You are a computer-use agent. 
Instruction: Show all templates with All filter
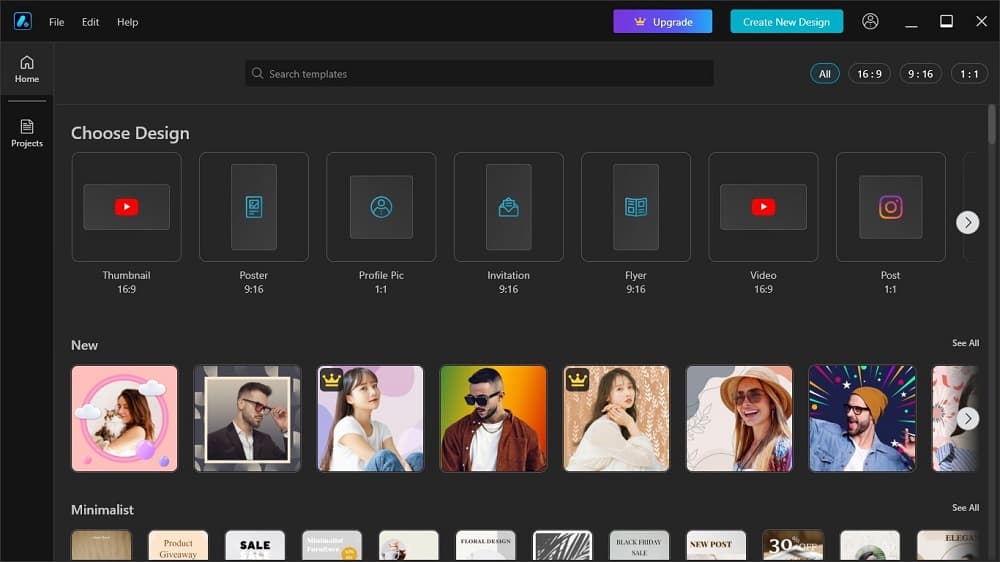(825, 74)
